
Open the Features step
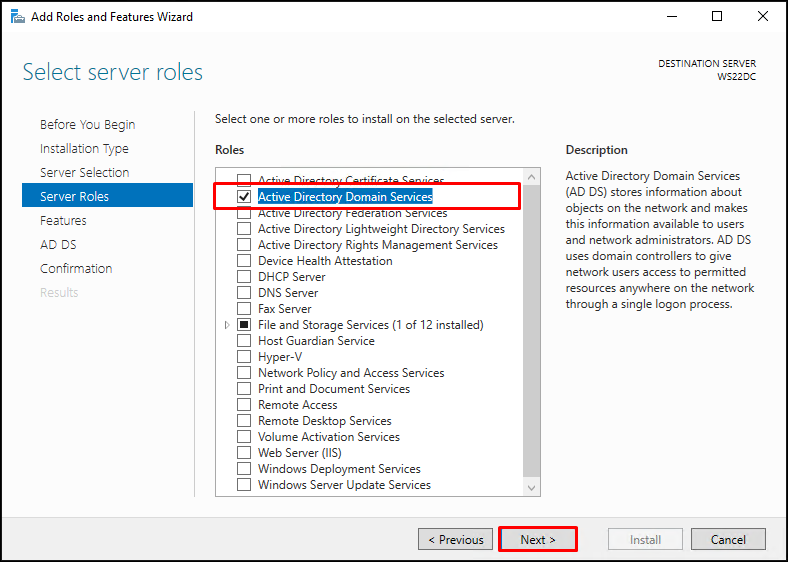pos(63,221)
